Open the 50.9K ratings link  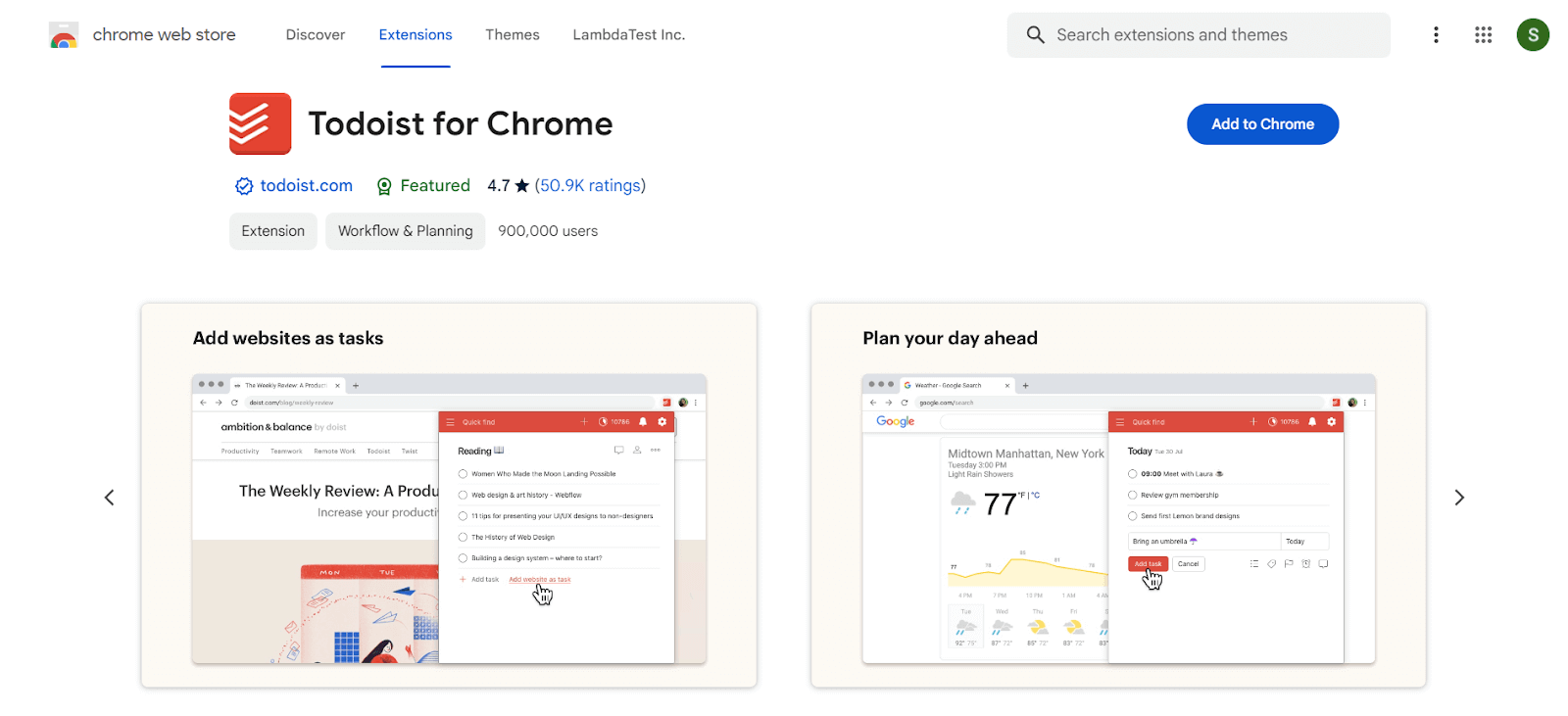[590, 186]
